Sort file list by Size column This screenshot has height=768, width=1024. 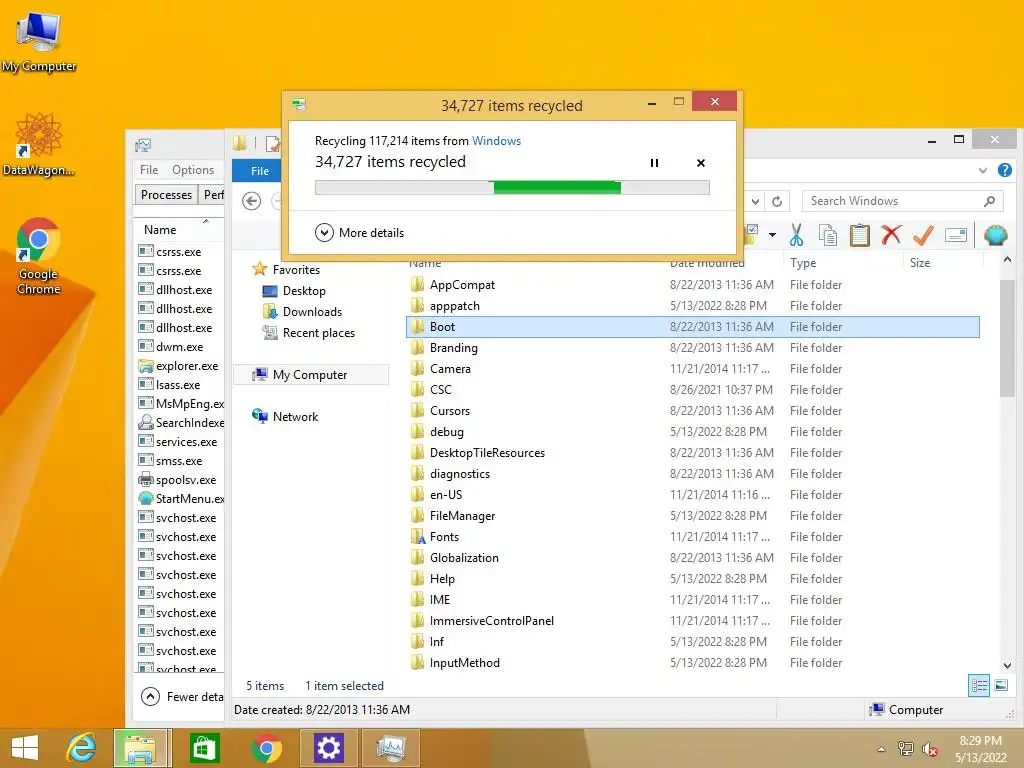tap(920, 263)
